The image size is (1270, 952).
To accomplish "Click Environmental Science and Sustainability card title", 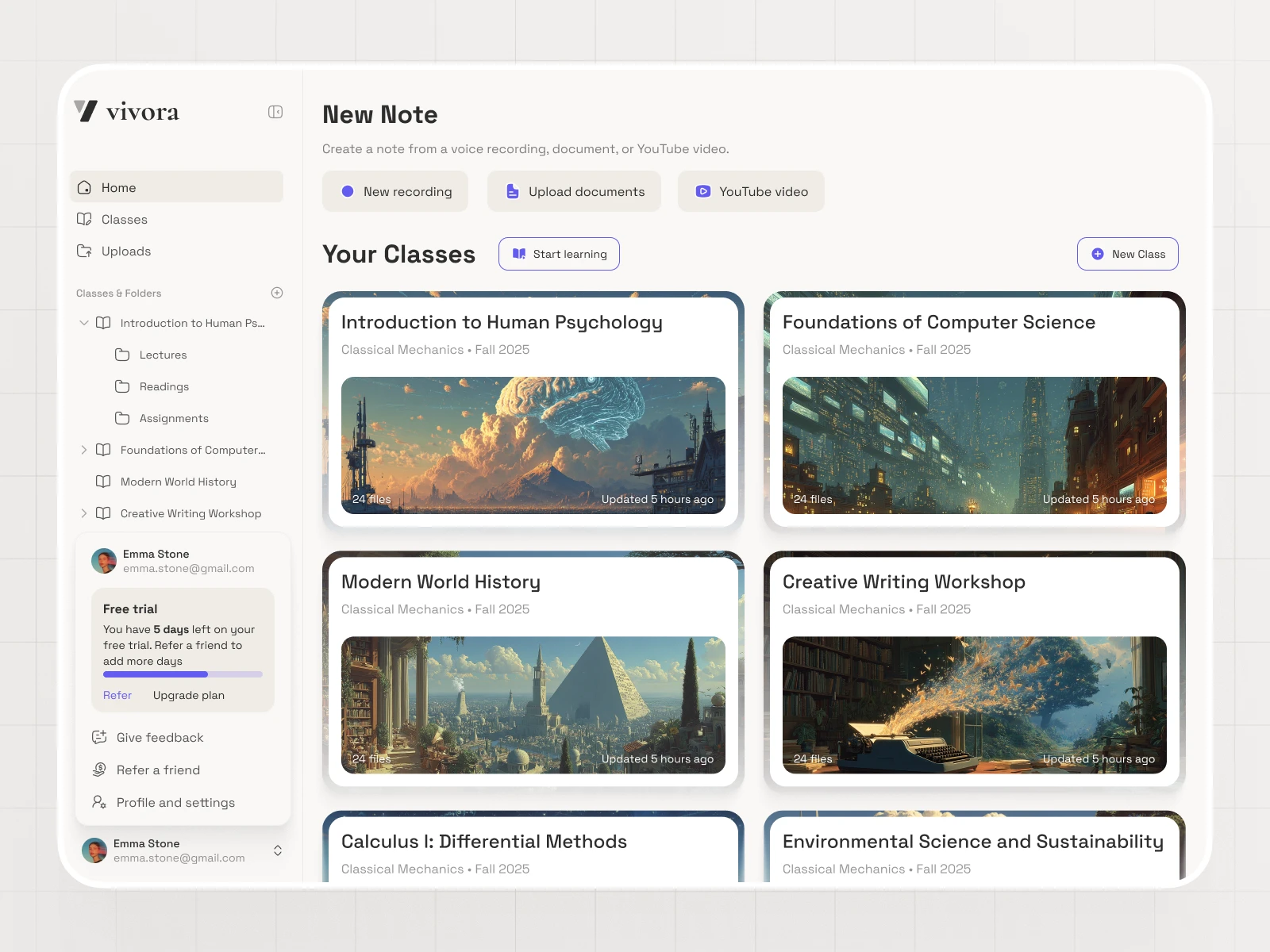I will (x=973, y=842).
